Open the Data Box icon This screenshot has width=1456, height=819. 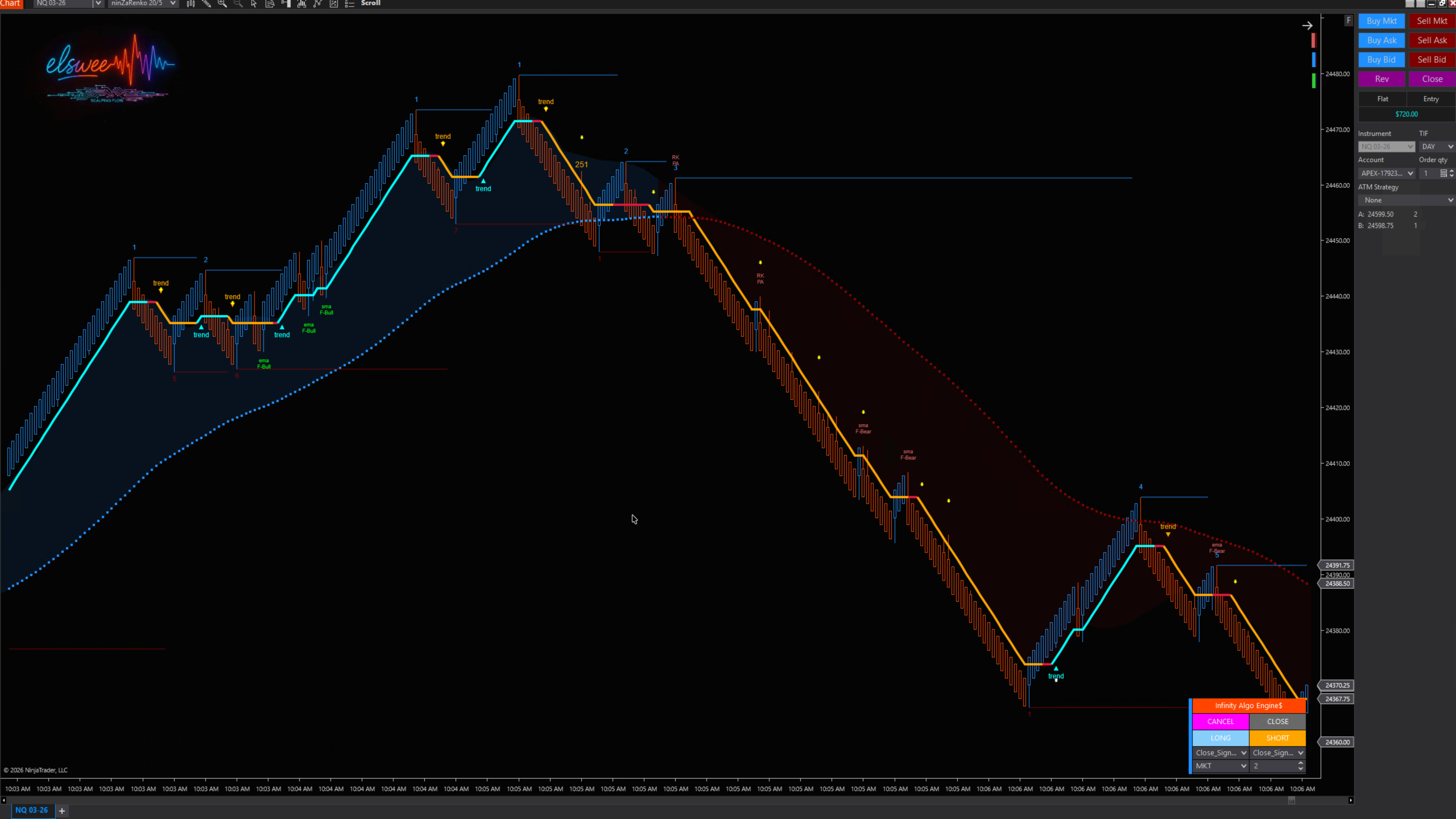pos(270,3)
